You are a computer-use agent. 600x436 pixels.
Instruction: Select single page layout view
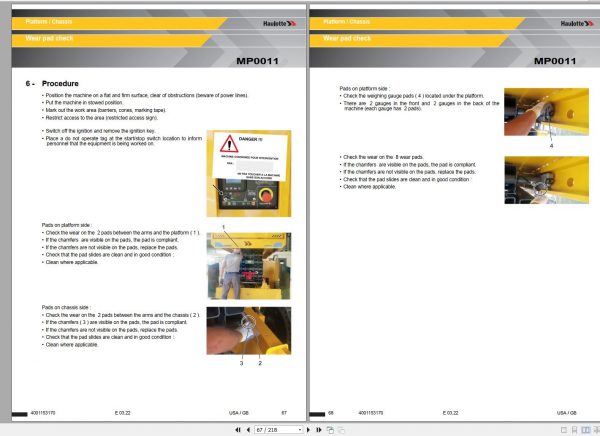564,430
